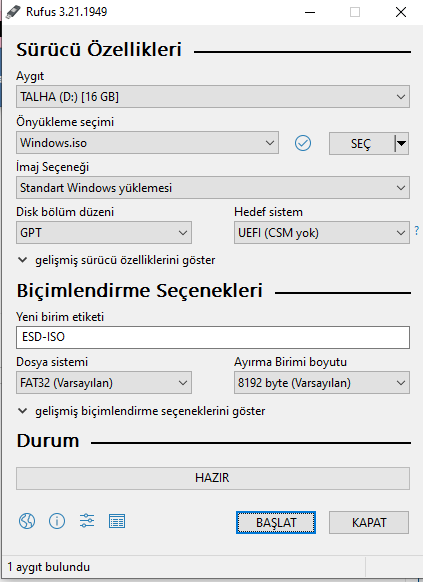Click the Hedef sistem label
This screenshot has height=582, width=423.
(x=269, y=212)
